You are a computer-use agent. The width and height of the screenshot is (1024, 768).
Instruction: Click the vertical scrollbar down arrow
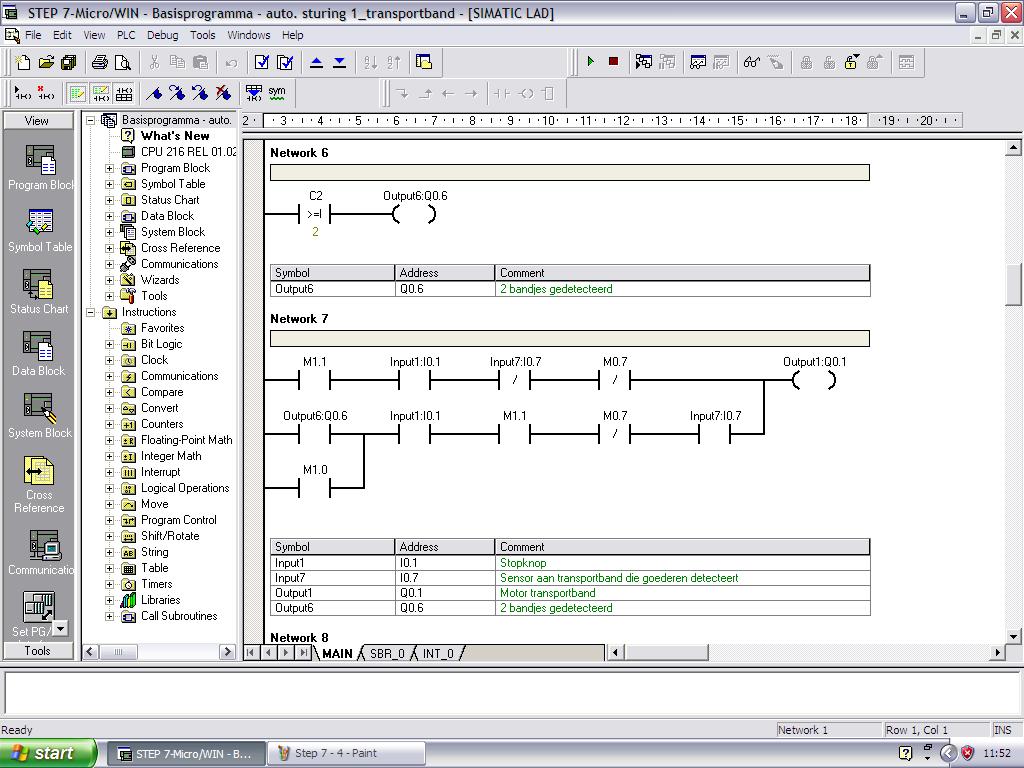[1013, 636]
